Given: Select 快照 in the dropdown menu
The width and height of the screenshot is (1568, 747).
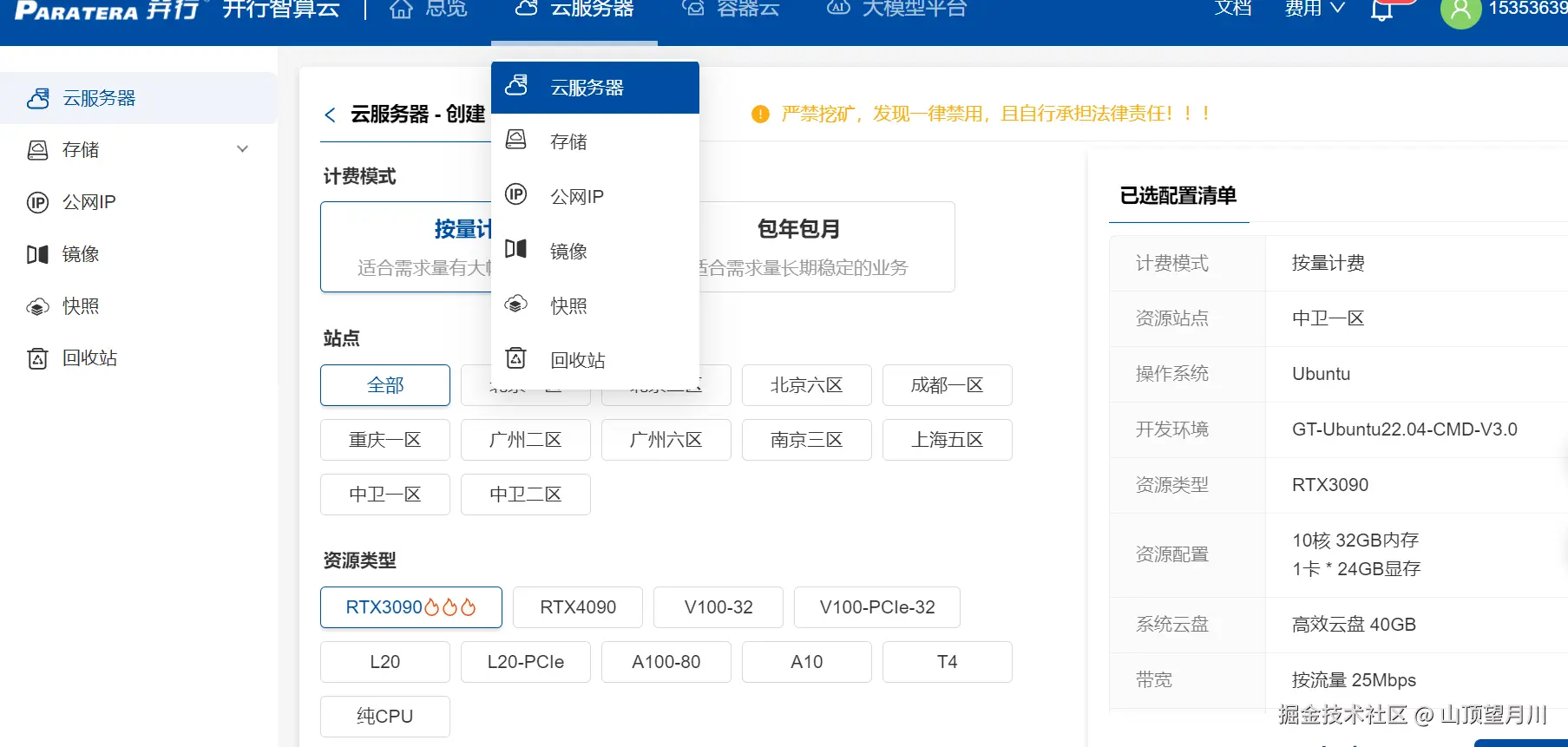Looking at the screenshot, I should (595, 305).
